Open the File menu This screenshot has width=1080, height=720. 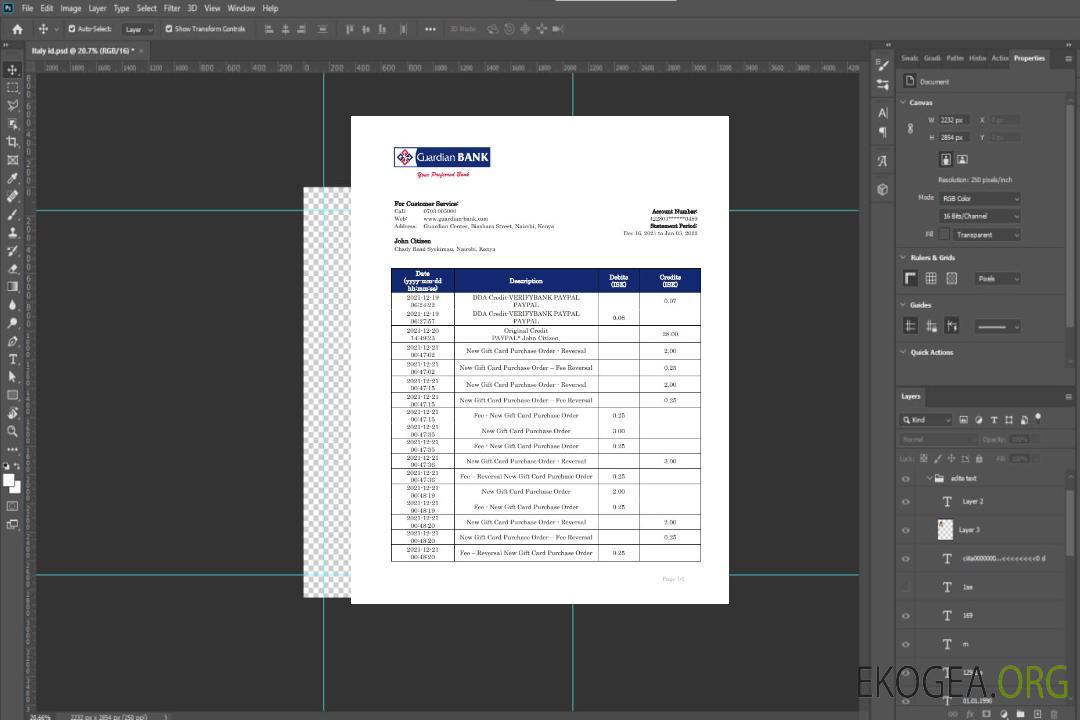[x=28, y=8]
